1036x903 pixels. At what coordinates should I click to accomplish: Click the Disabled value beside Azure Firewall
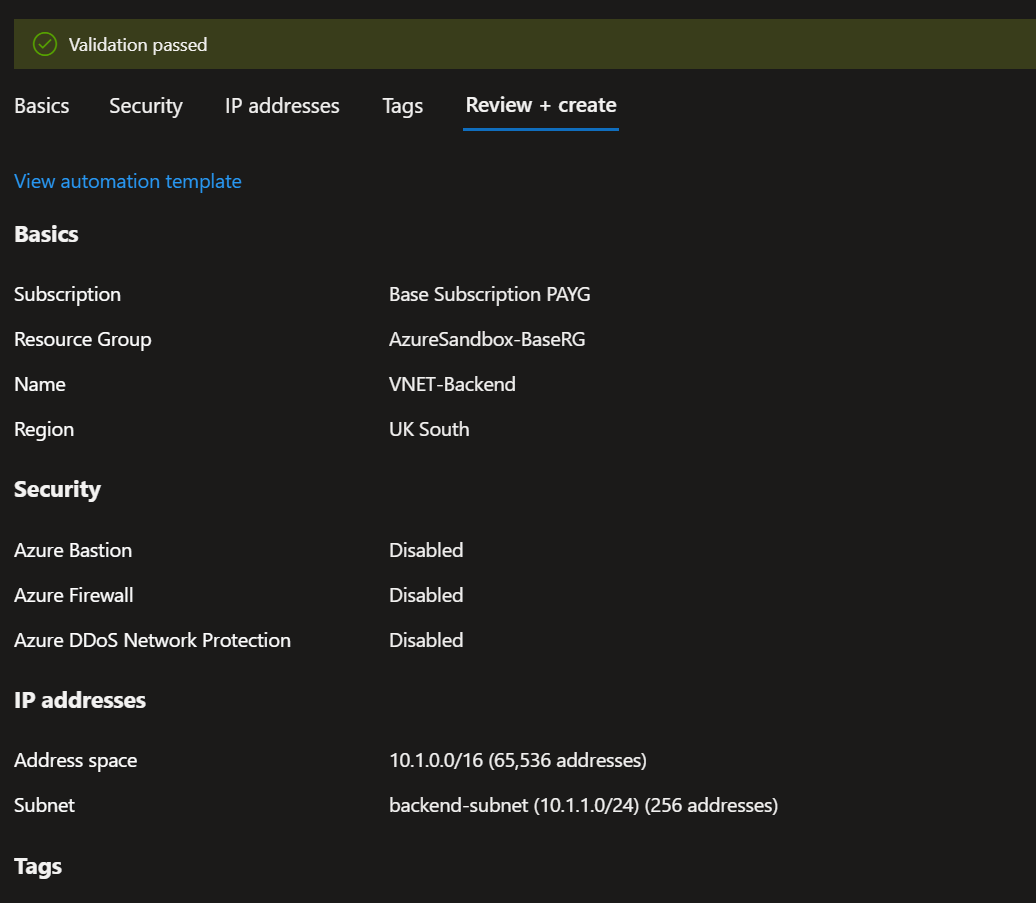click(x=426, y=595)
